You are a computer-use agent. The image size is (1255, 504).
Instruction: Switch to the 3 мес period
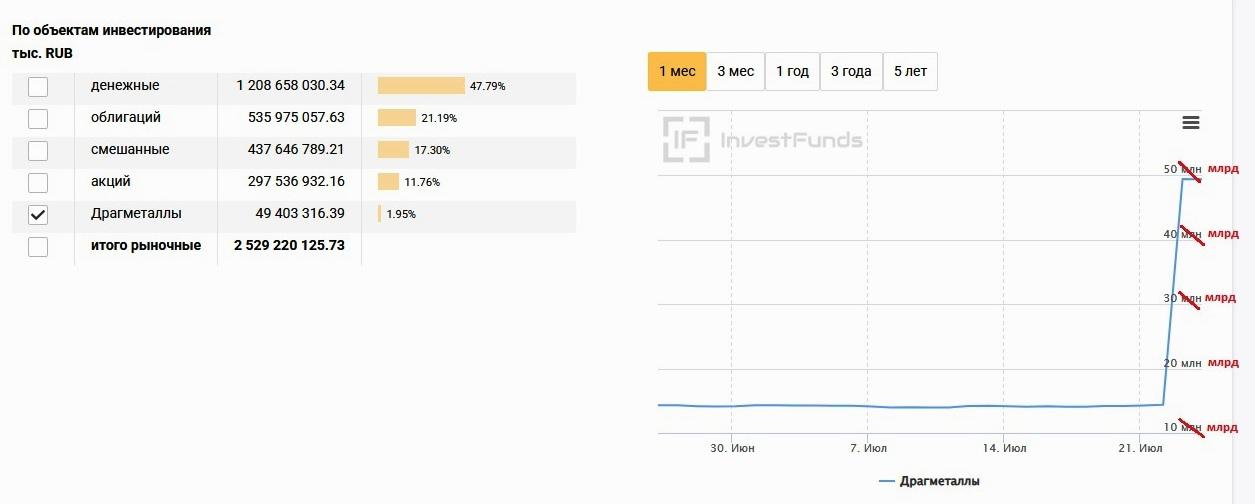pyautogui.click(x=735, y=71)
